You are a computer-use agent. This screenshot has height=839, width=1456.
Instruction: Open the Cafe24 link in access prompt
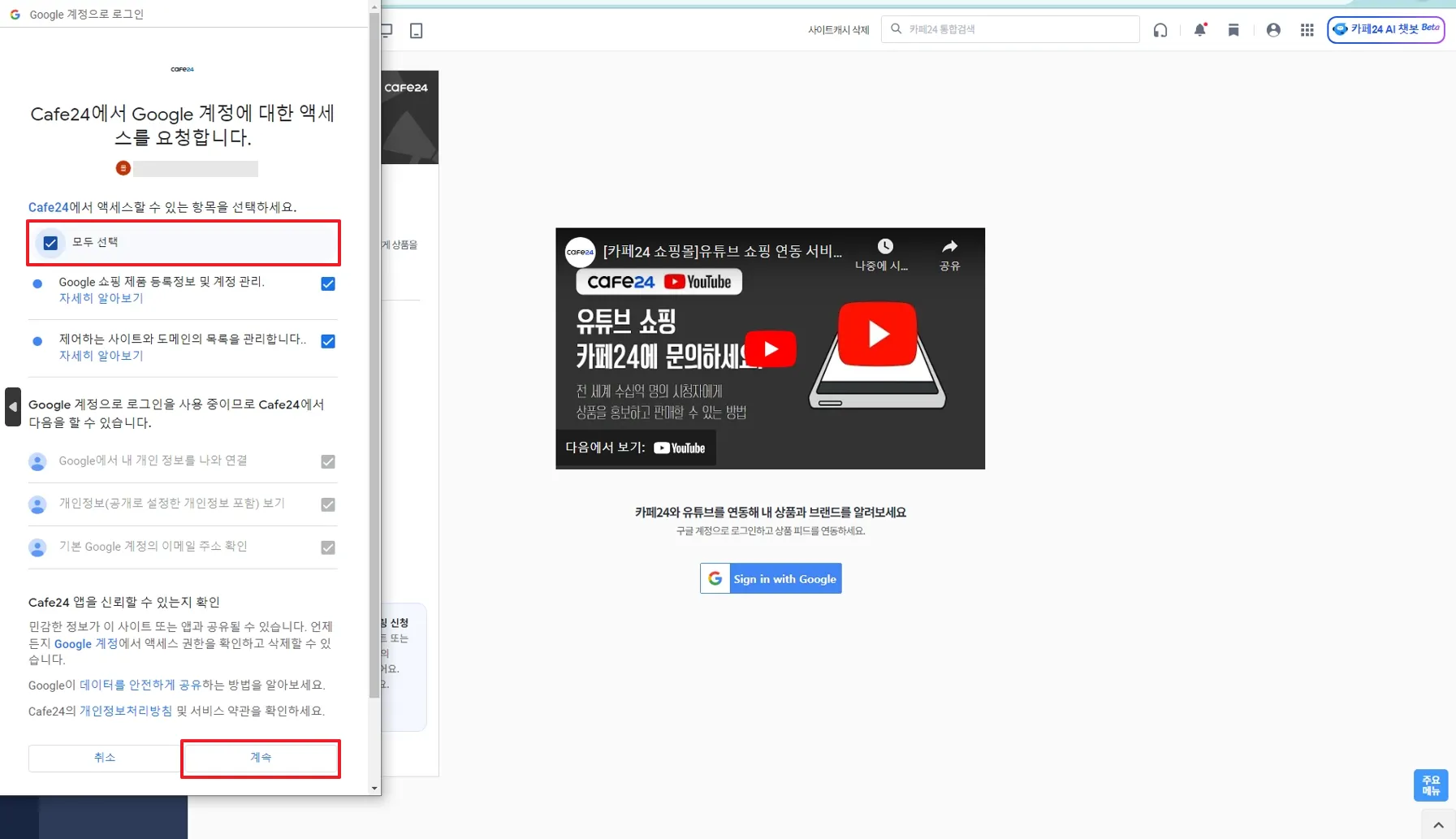click(x=48, y=207)
